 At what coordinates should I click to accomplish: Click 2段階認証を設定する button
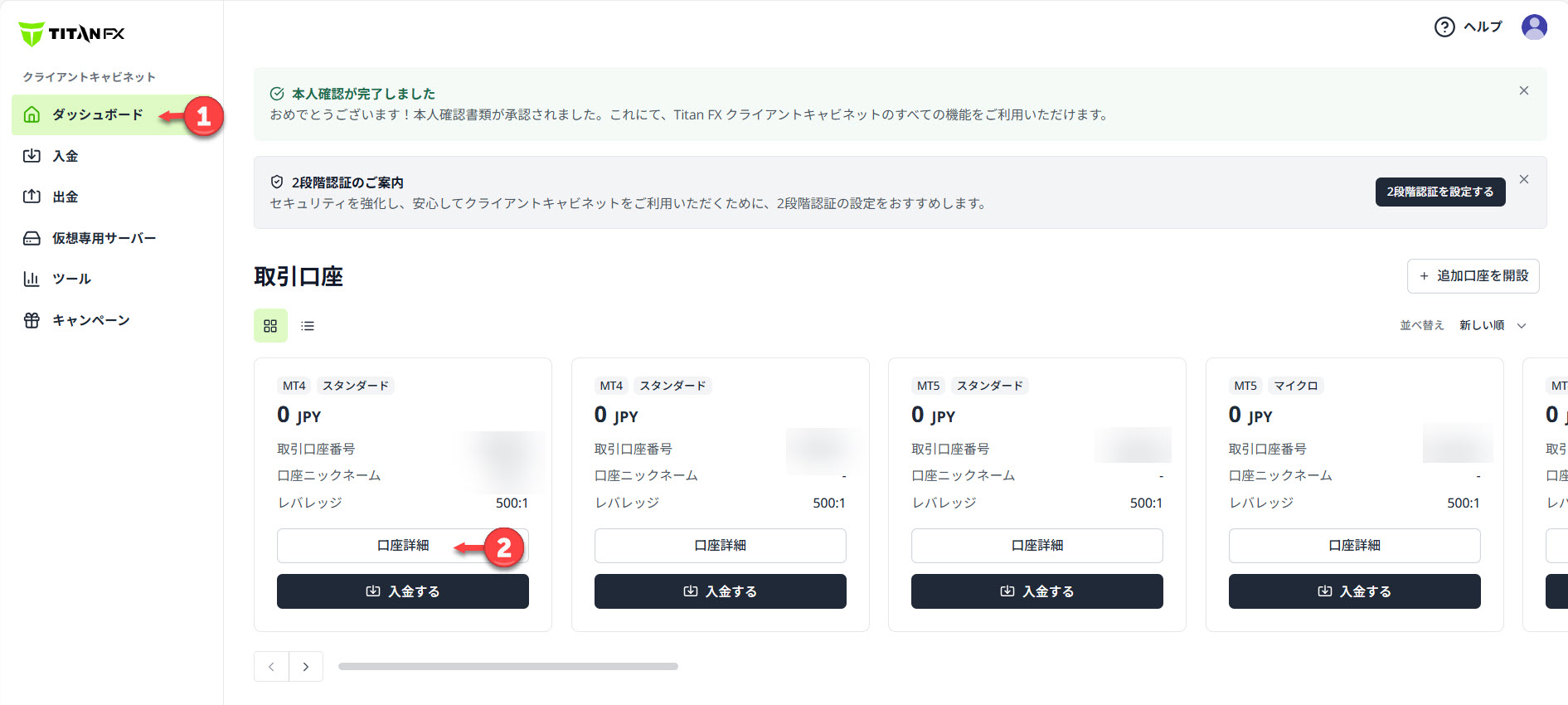1439,192
